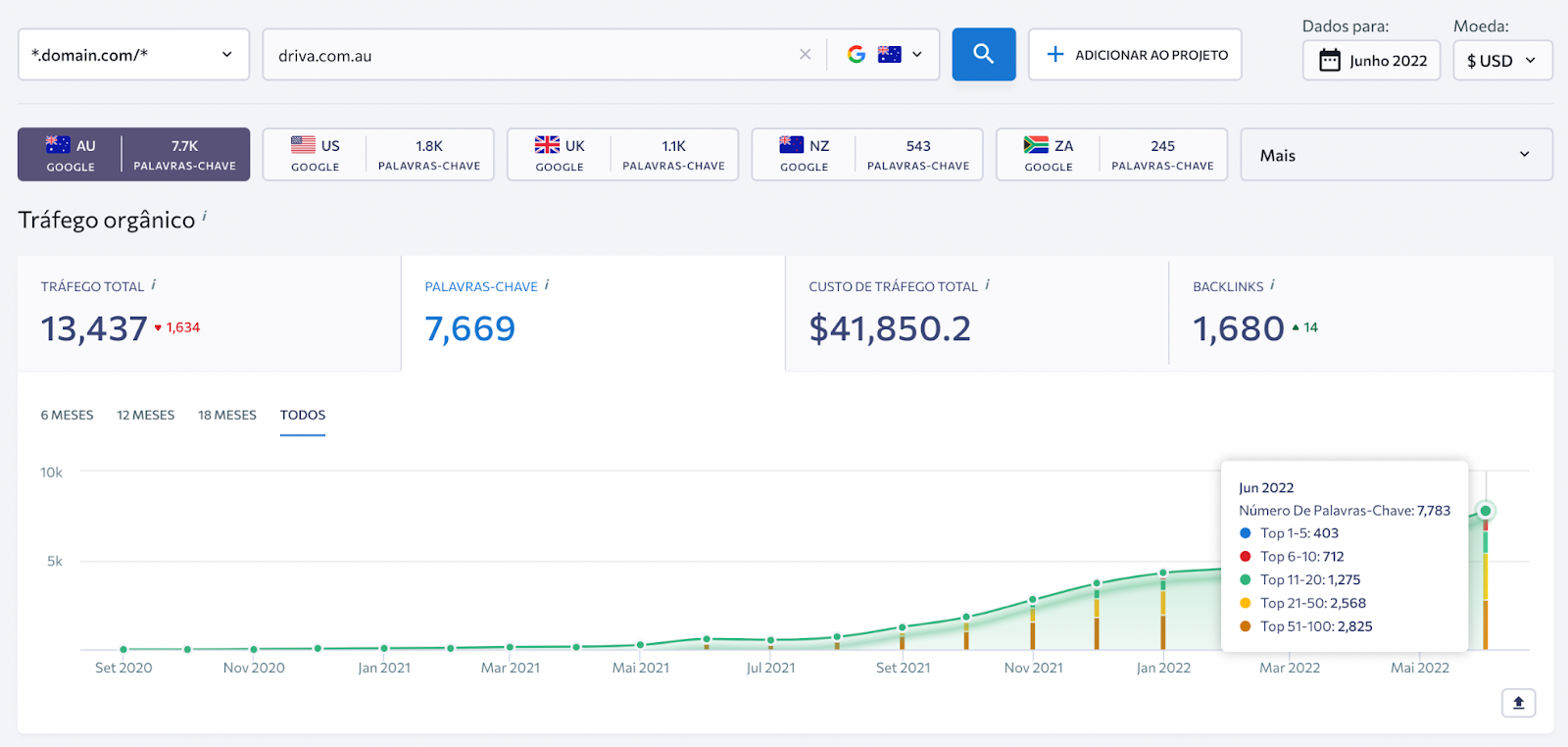Click the Australian flag in search bar

(x=889, y=54)
